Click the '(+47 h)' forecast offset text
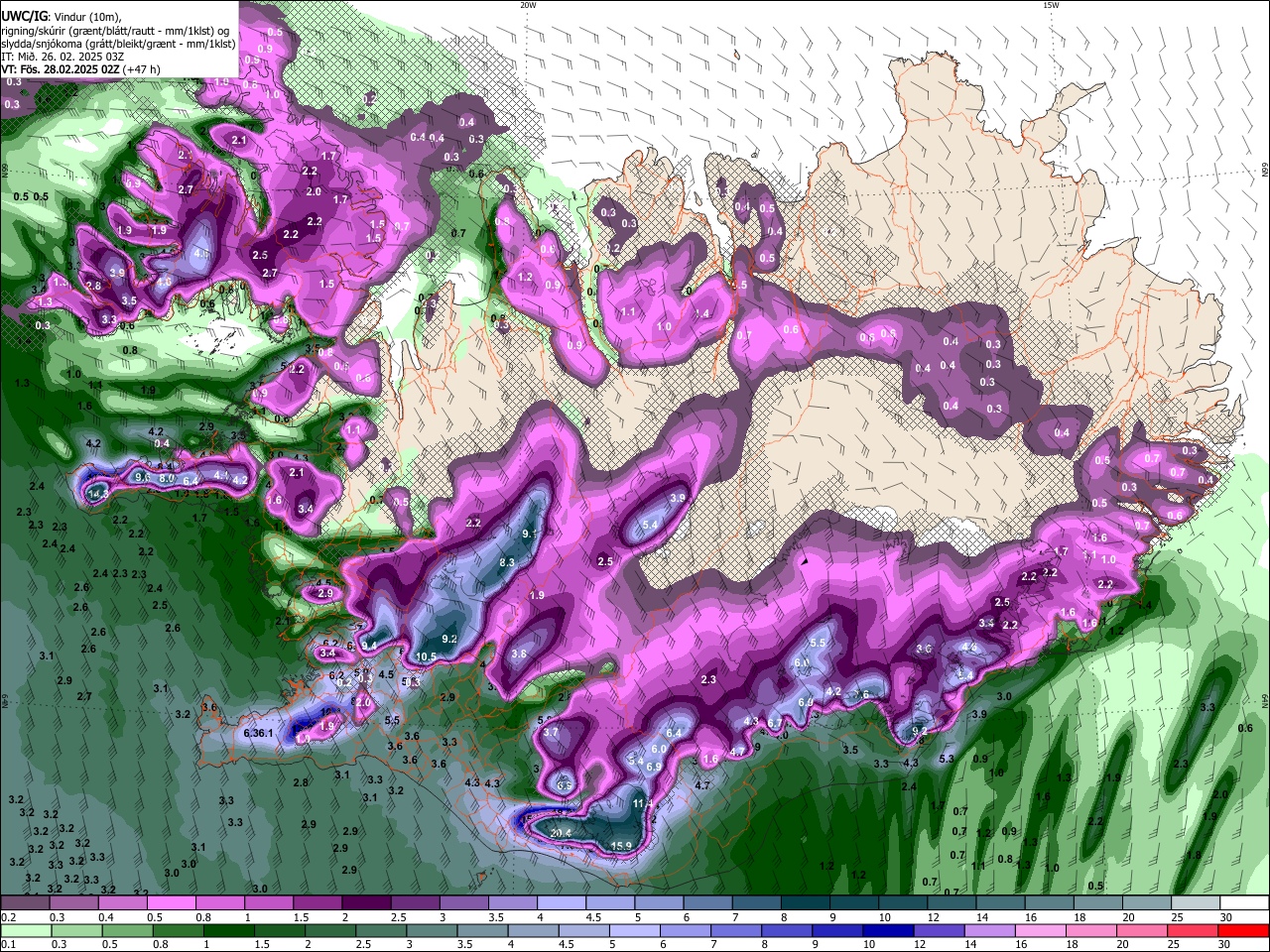The image size is (1270, 952). click(142, 69)
